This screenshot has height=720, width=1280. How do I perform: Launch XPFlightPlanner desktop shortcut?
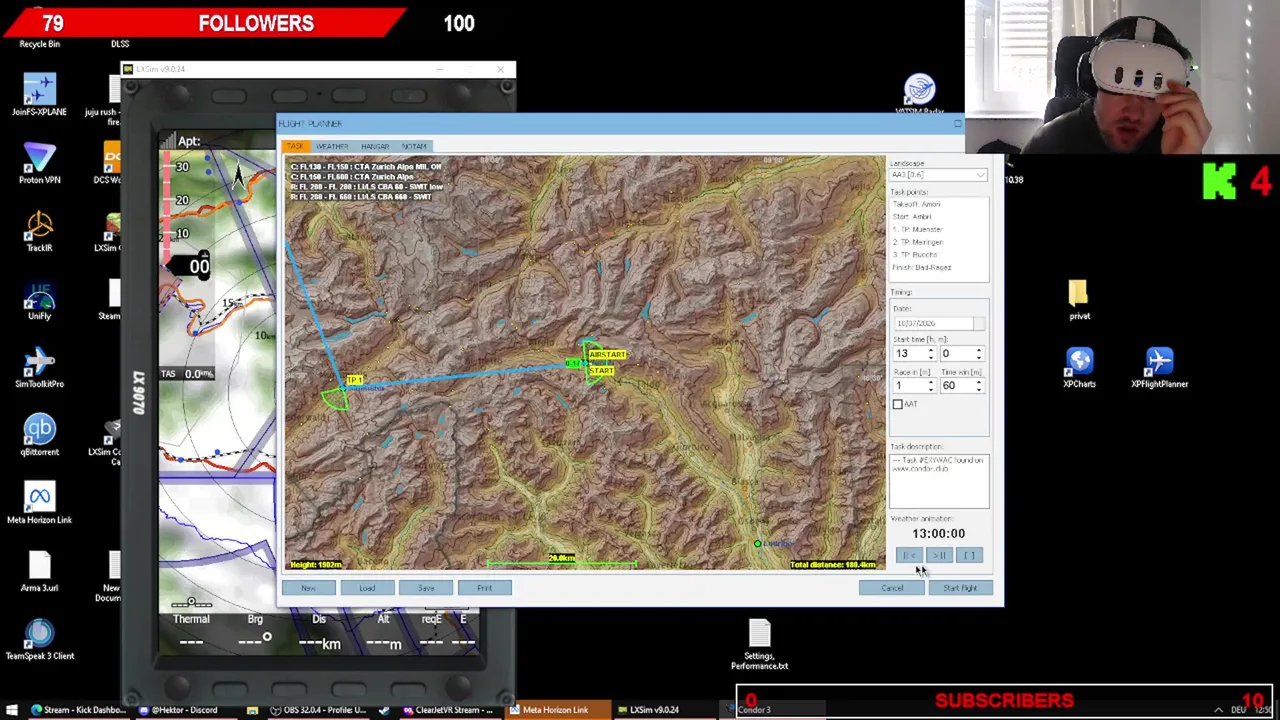[1159, 367]
